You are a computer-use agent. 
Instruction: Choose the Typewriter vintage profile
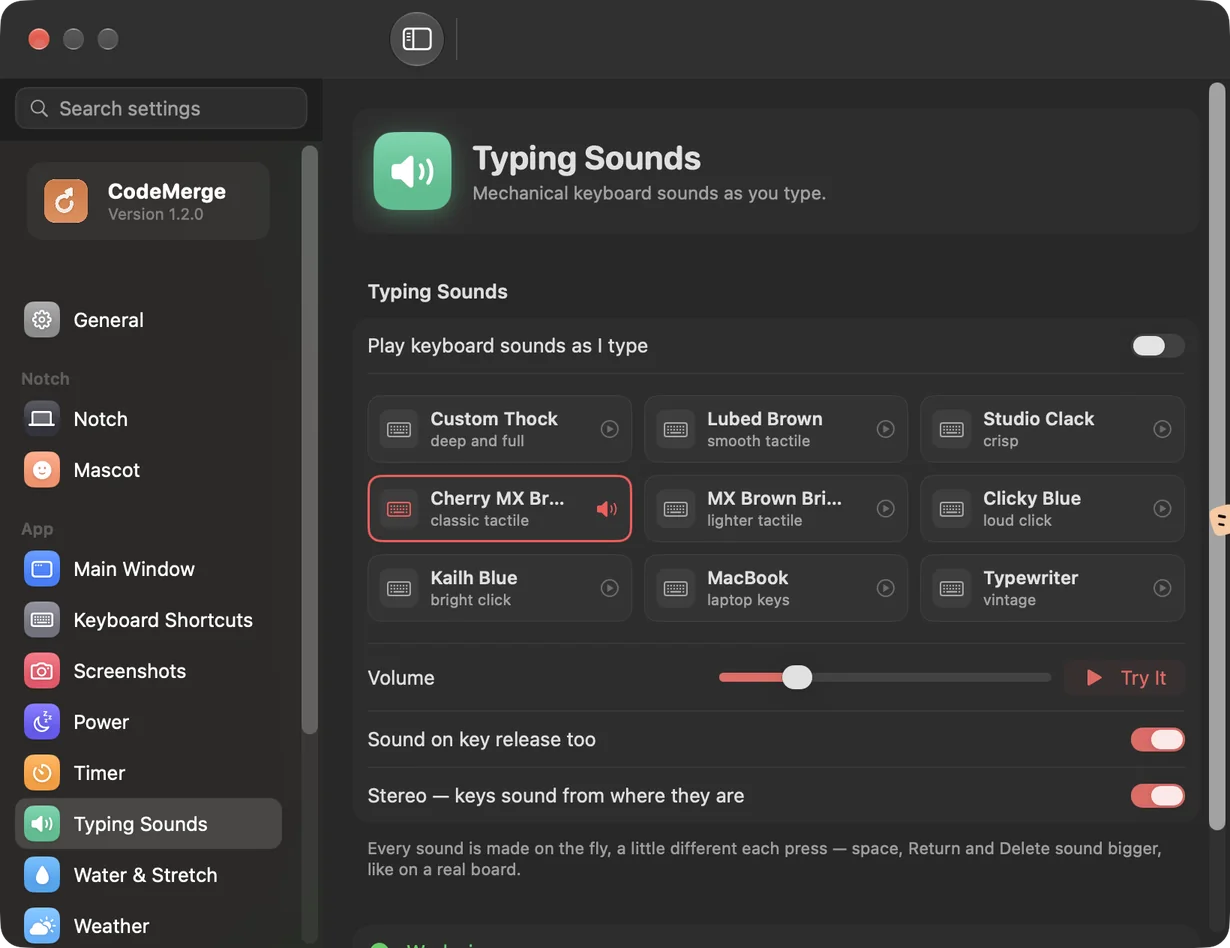point(1052,588)
